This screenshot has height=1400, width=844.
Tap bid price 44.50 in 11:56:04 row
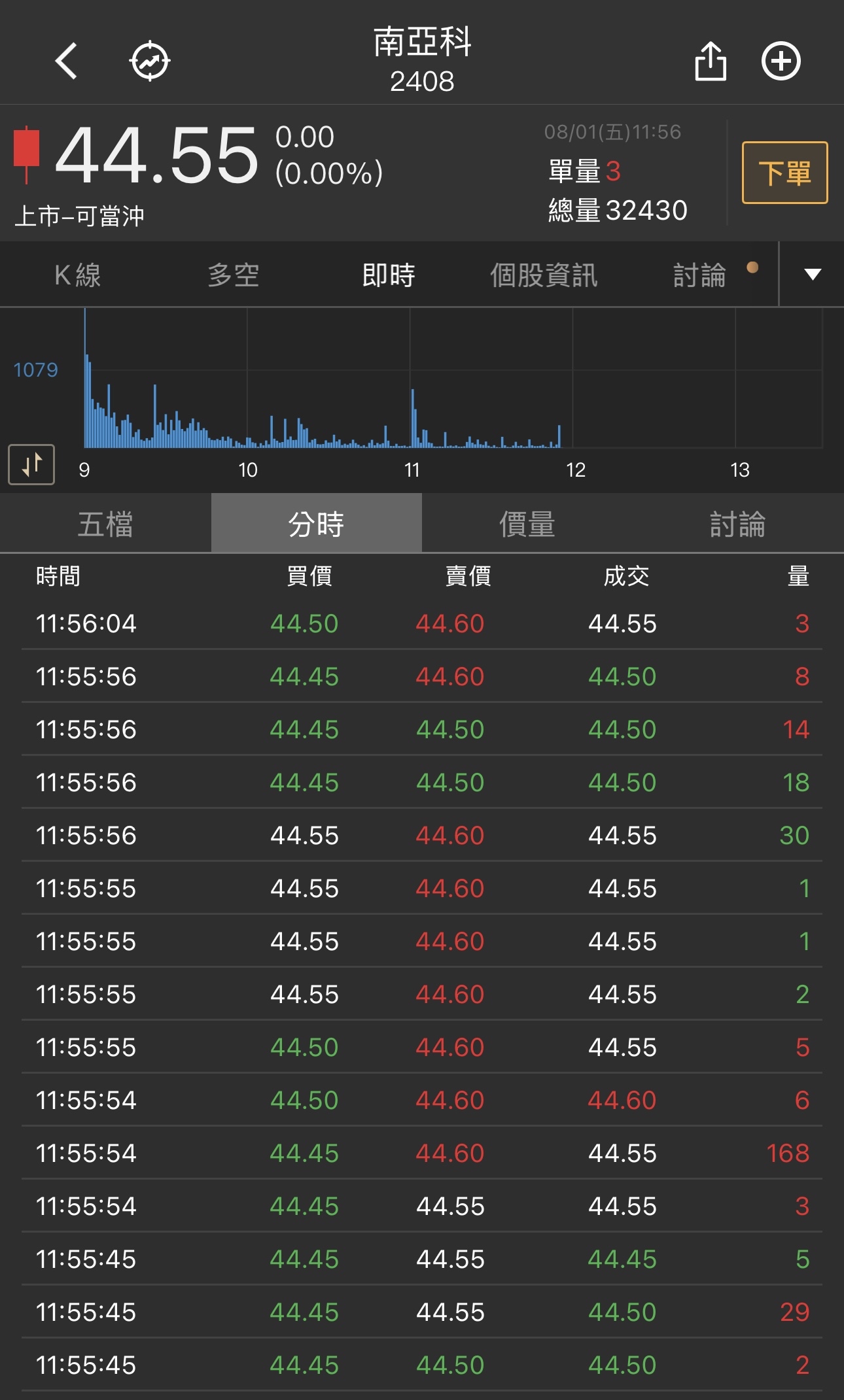(x=304, y=624)
